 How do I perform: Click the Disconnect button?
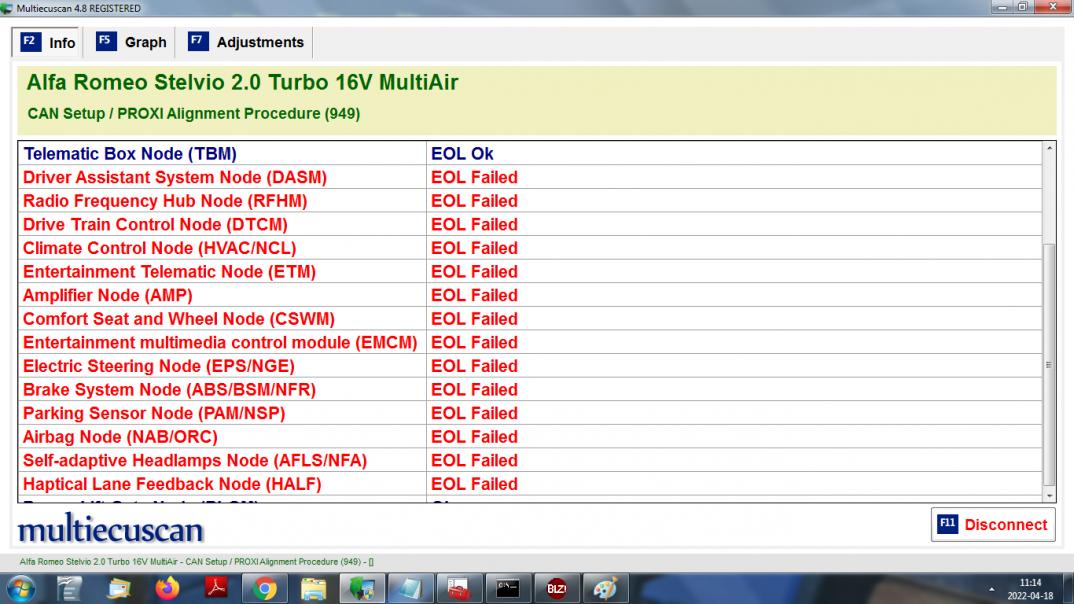[992, 525]
